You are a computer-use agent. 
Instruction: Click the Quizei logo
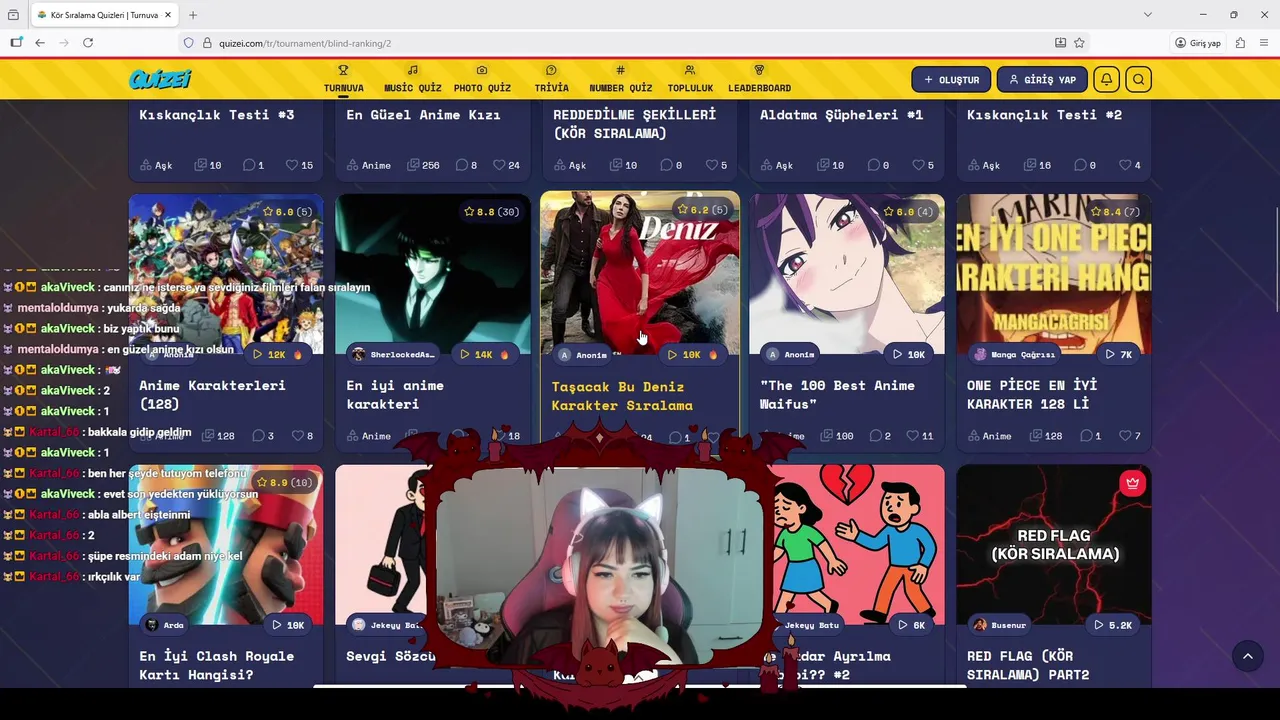(x=160, y=79)
